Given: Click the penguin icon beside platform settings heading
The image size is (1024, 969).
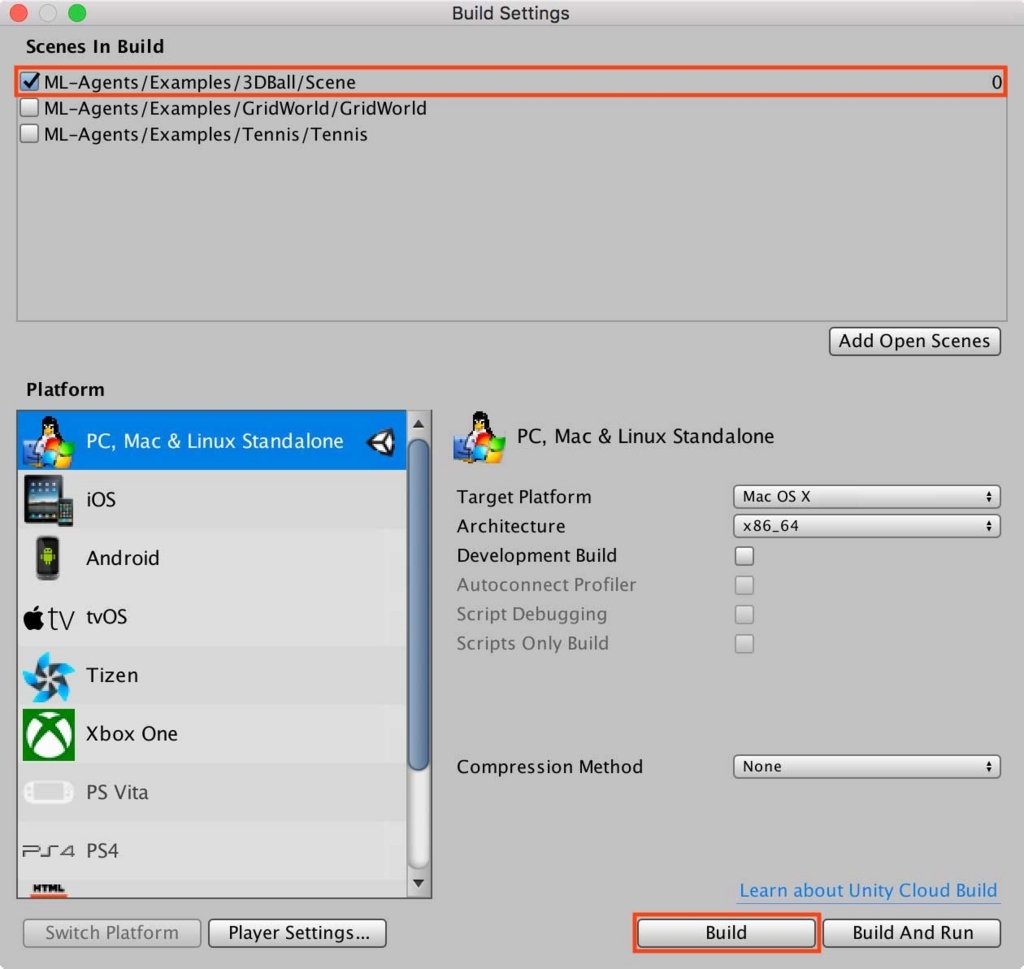Looking at the screenshot, I should 479,437.
